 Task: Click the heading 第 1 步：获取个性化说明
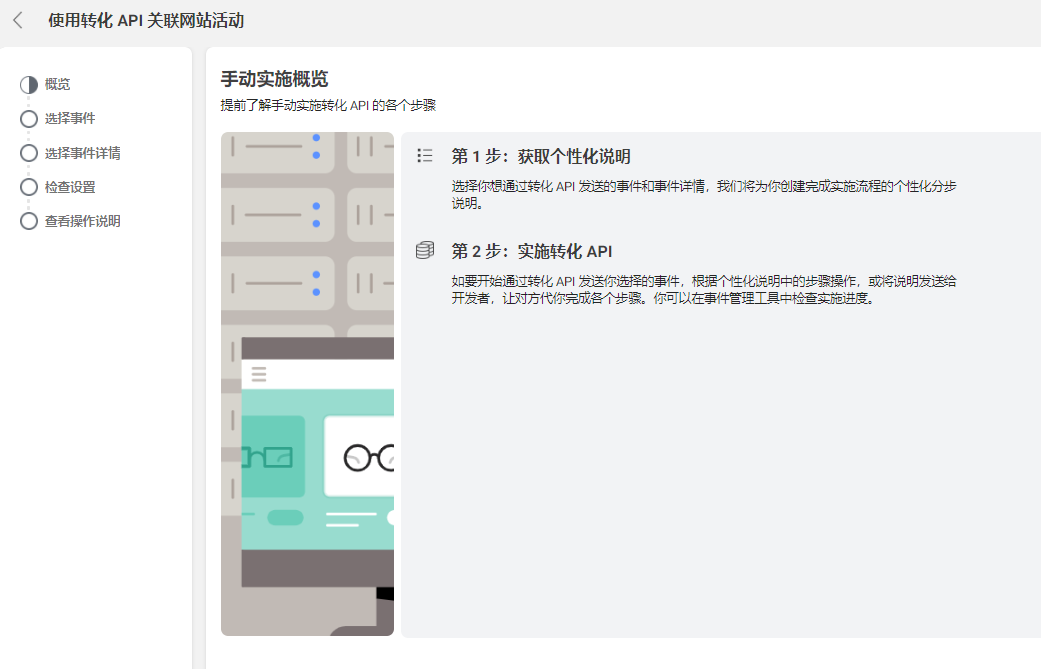point(541,157)
